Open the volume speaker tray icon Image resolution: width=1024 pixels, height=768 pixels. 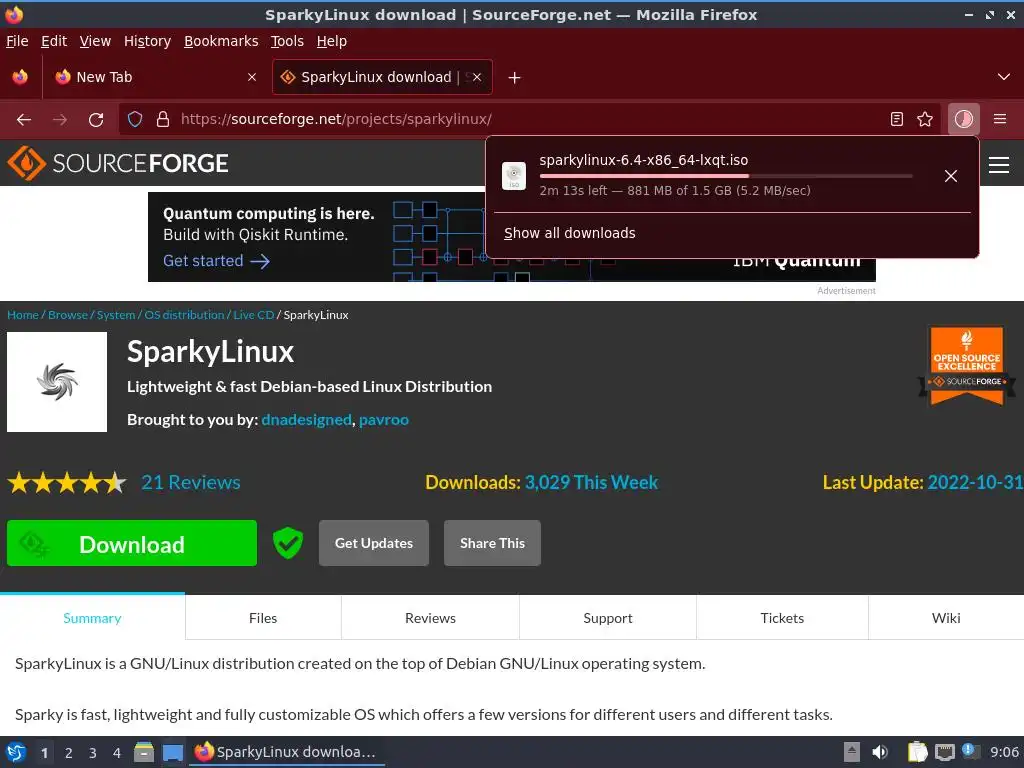880,752
